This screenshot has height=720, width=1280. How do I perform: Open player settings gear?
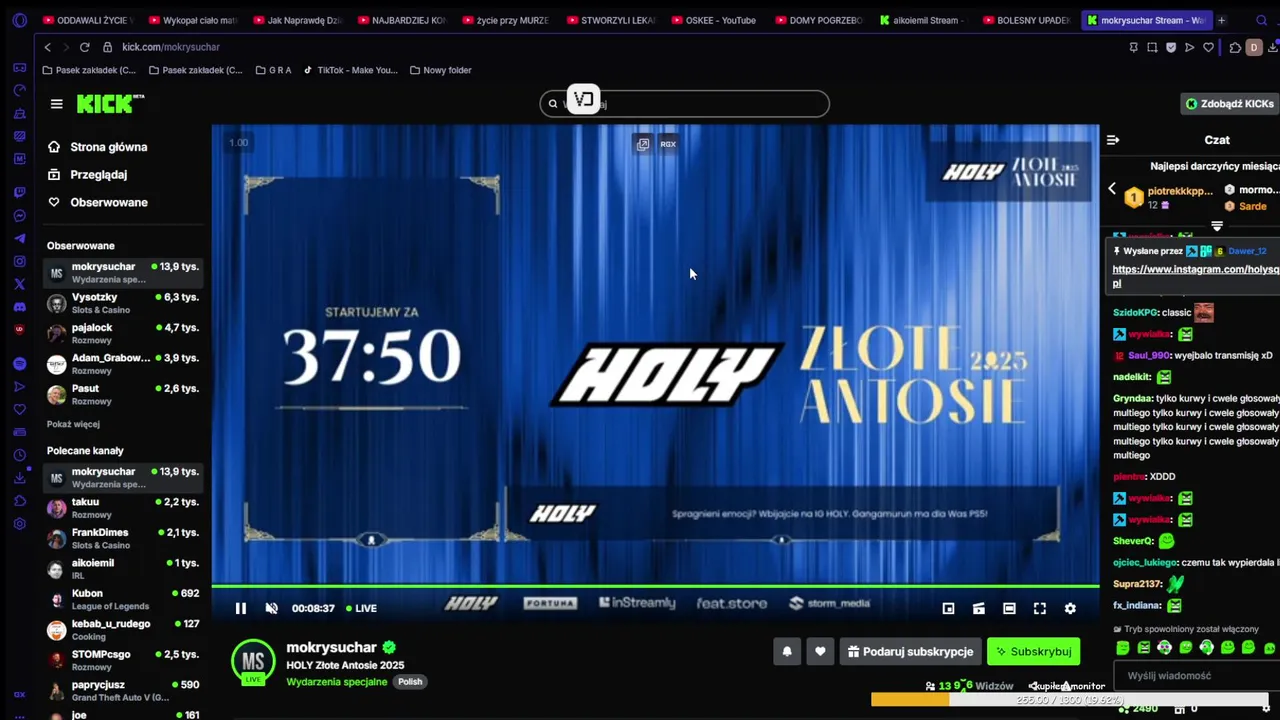[x=1070, y=608]
